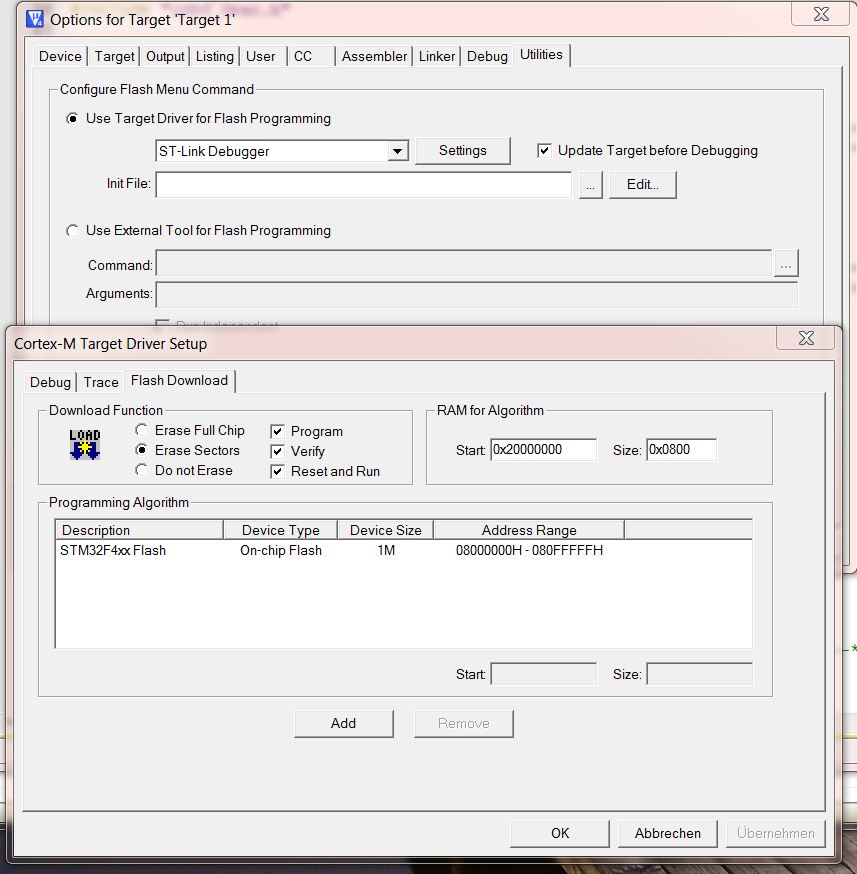Viewport: 857px width, 874px height.
Task: Click Programming Algorithm Size field
Action: click(699, 674)
